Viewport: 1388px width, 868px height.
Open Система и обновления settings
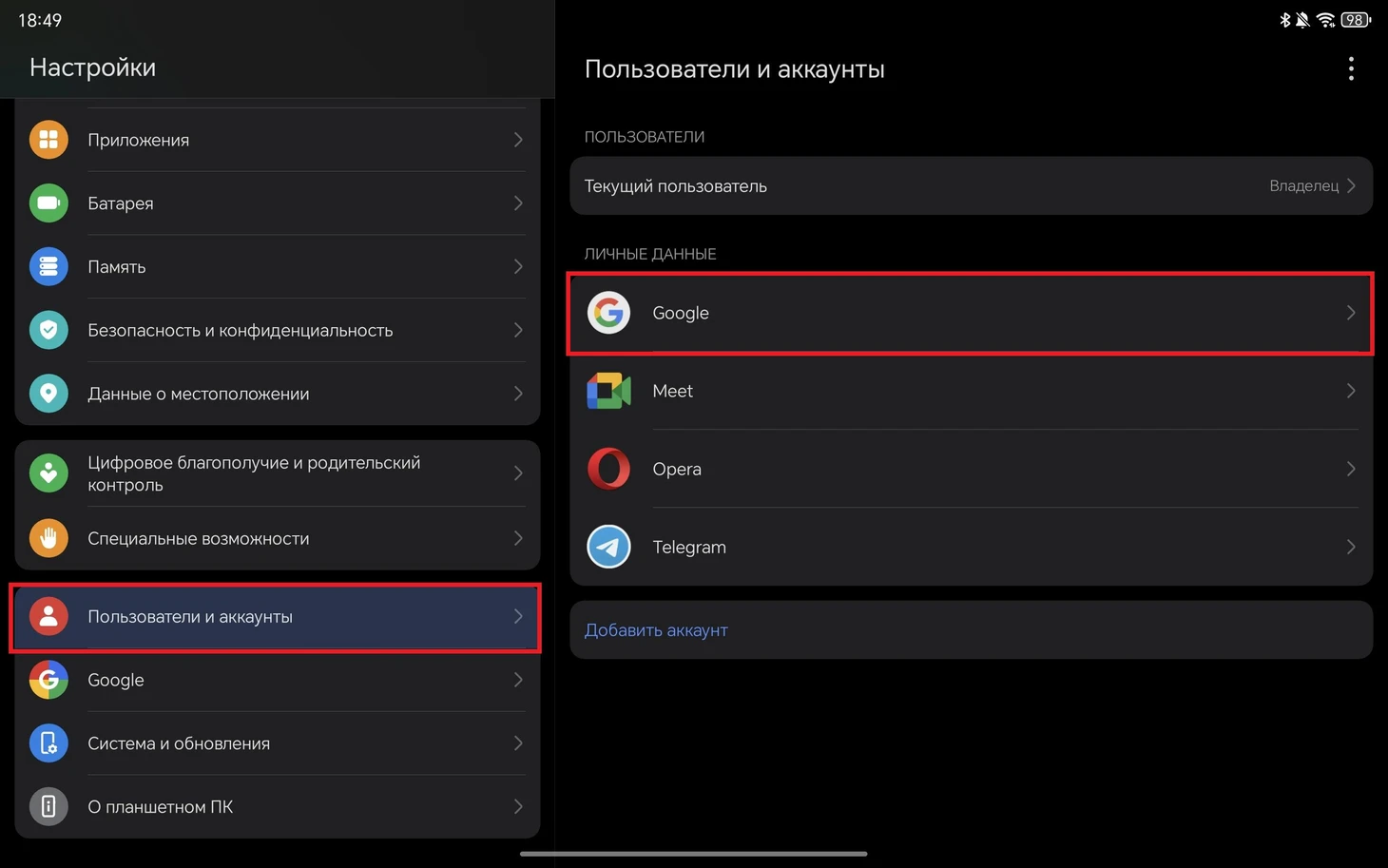[x=276, y=743]
